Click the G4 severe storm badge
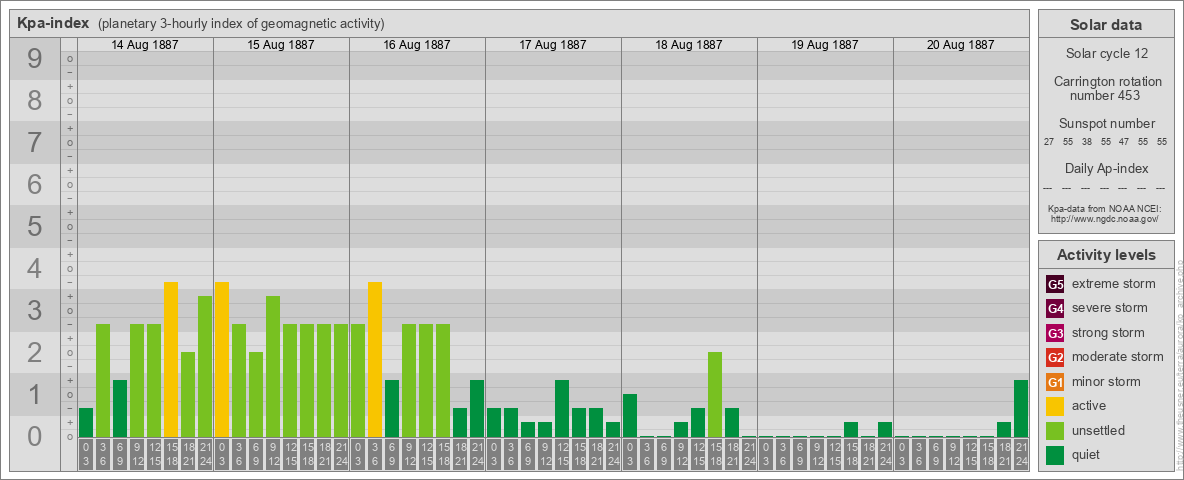The height and width of the screenshot is (480, 1184). tap(1055, 308)
